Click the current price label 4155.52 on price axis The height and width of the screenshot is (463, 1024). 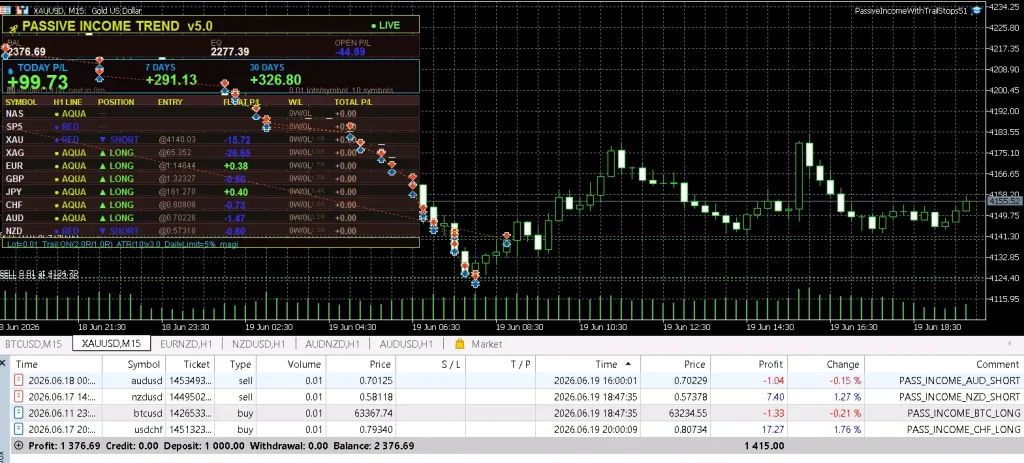1004,201
